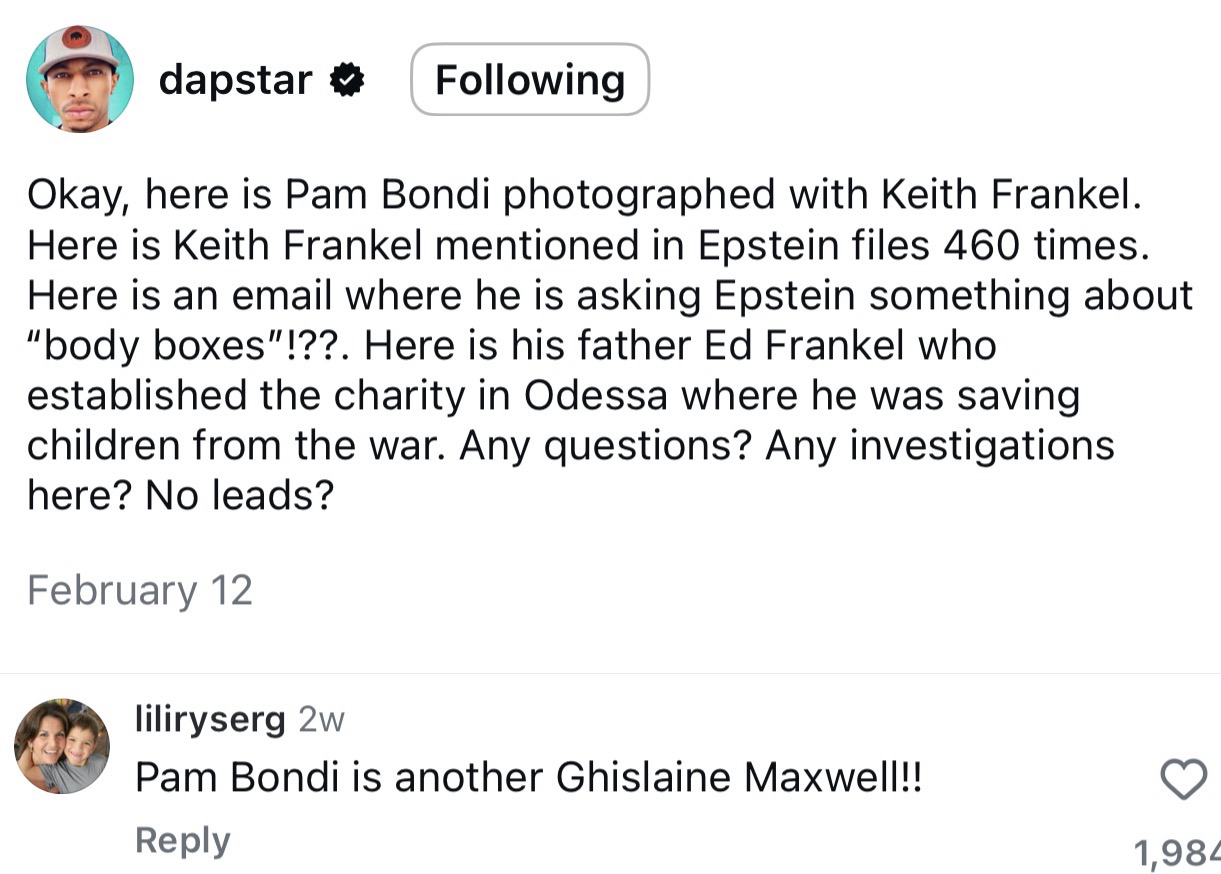Open dapstar's profile picture
This screenshot has height=874, width=1221.
[79, 79]
